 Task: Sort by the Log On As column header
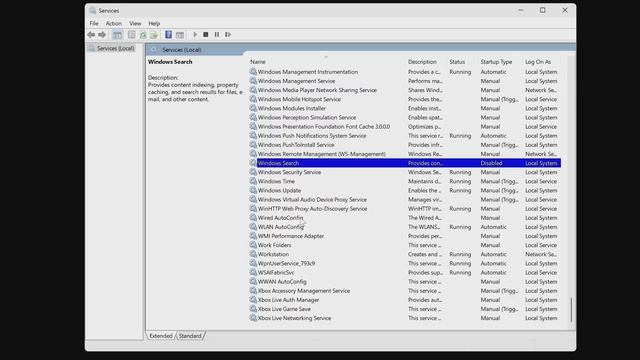click(538, 62)
